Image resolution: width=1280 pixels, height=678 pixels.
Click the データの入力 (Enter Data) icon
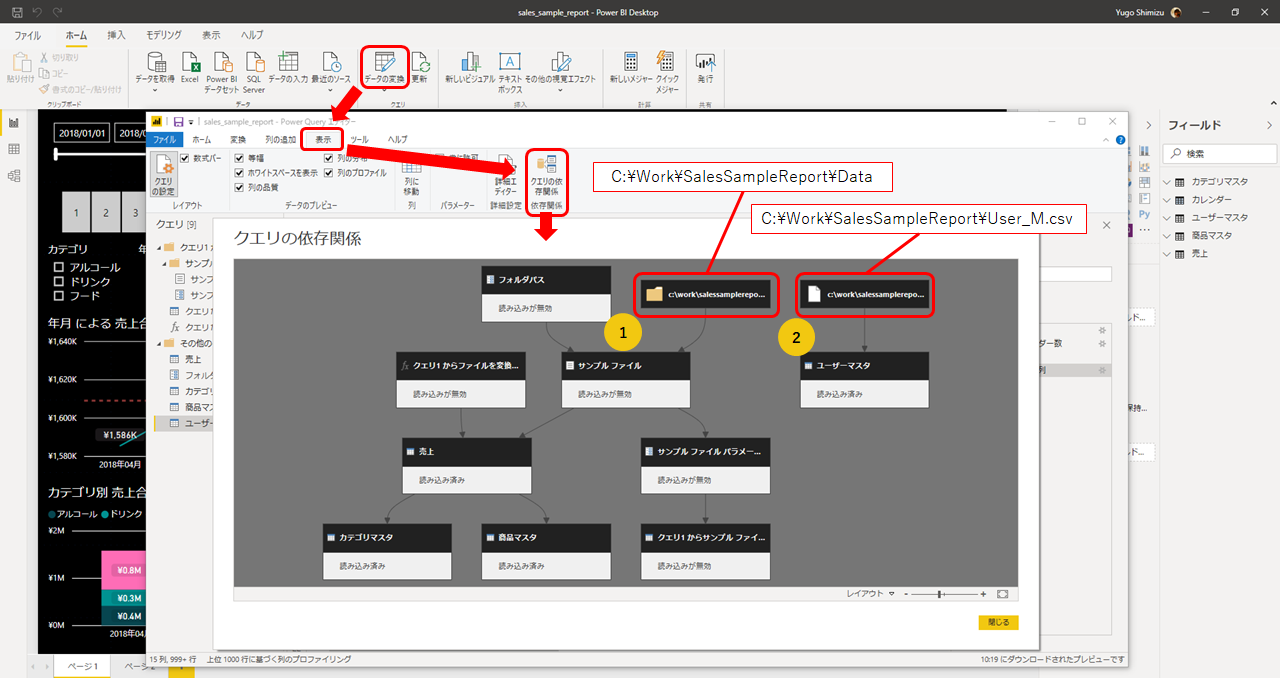tap(288, 62)
